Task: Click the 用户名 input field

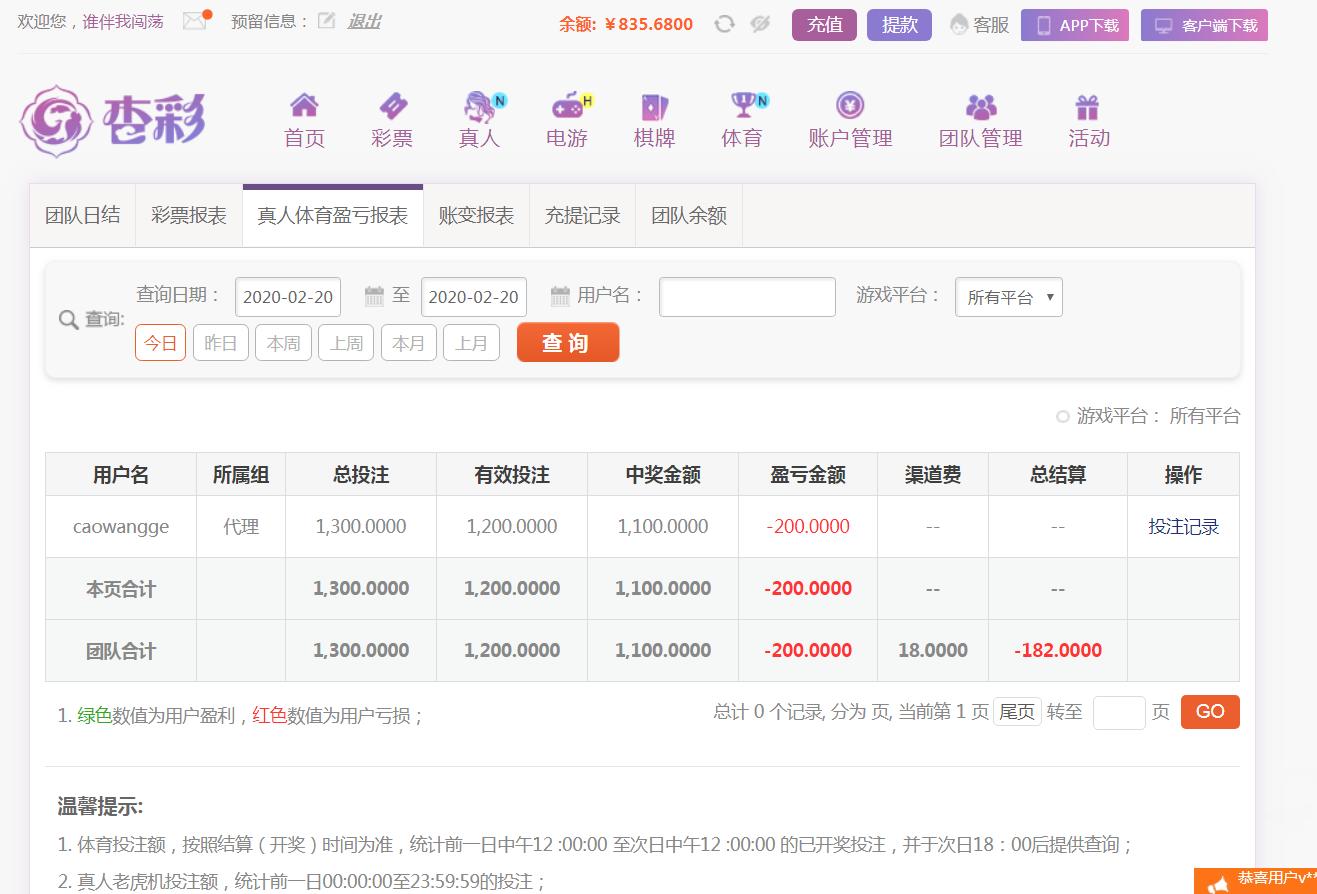Action: [747, 297]
